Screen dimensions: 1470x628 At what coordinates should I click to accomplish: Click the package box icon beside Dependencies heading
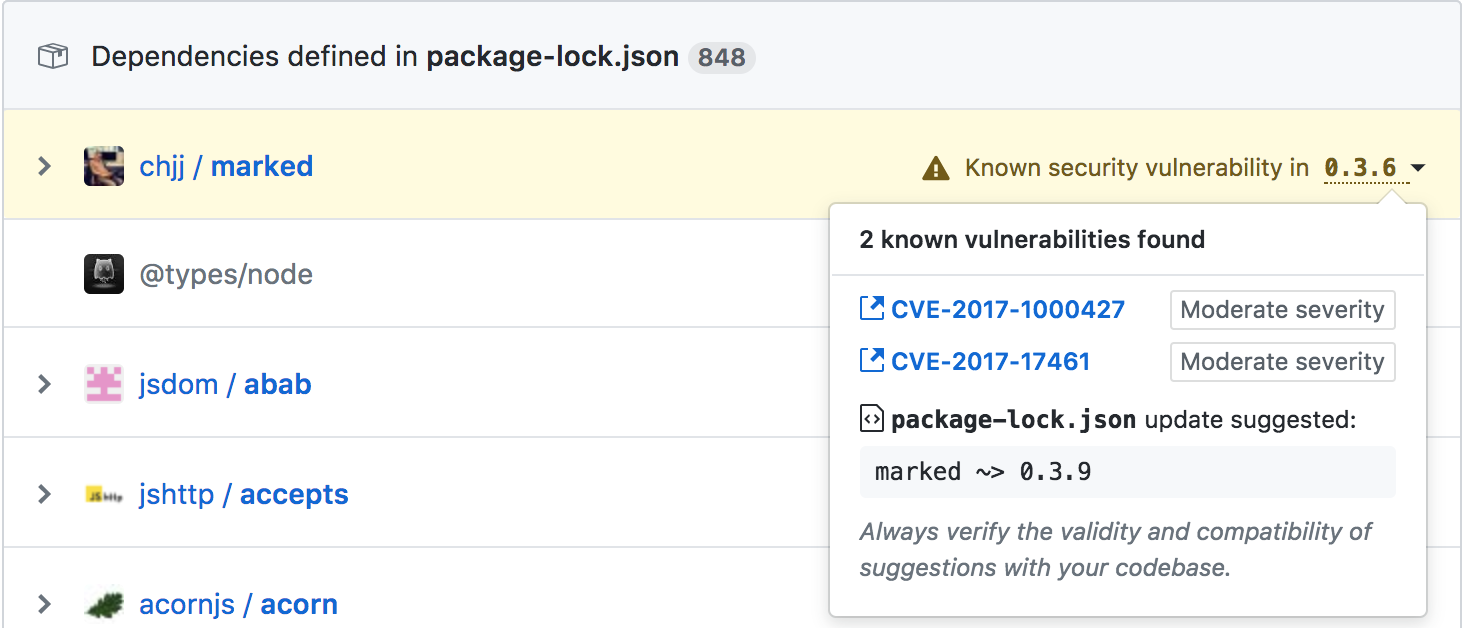(51, 56)
